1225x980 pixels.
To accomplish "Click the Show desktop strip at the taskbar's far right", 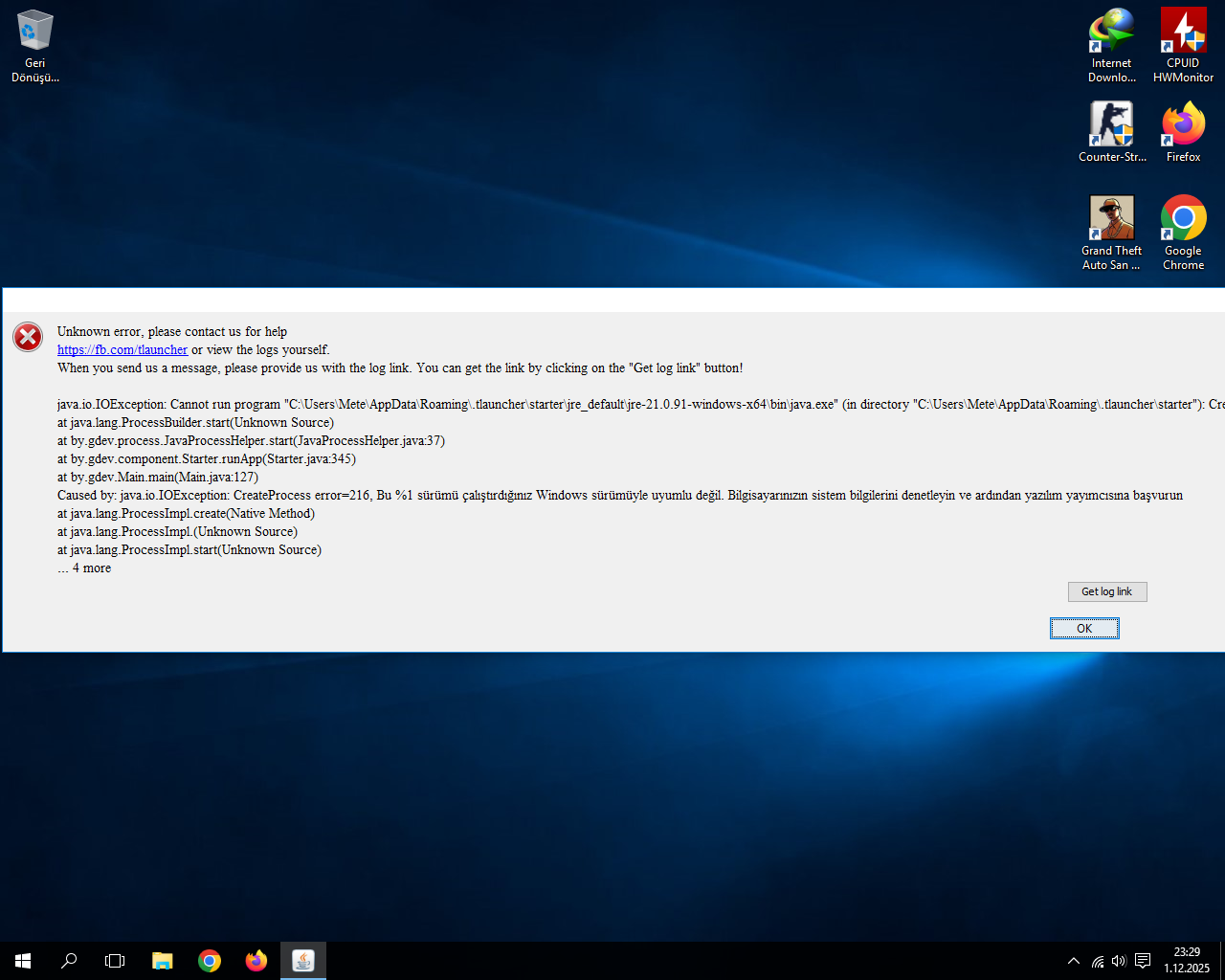I will [x=1222, y=961].
